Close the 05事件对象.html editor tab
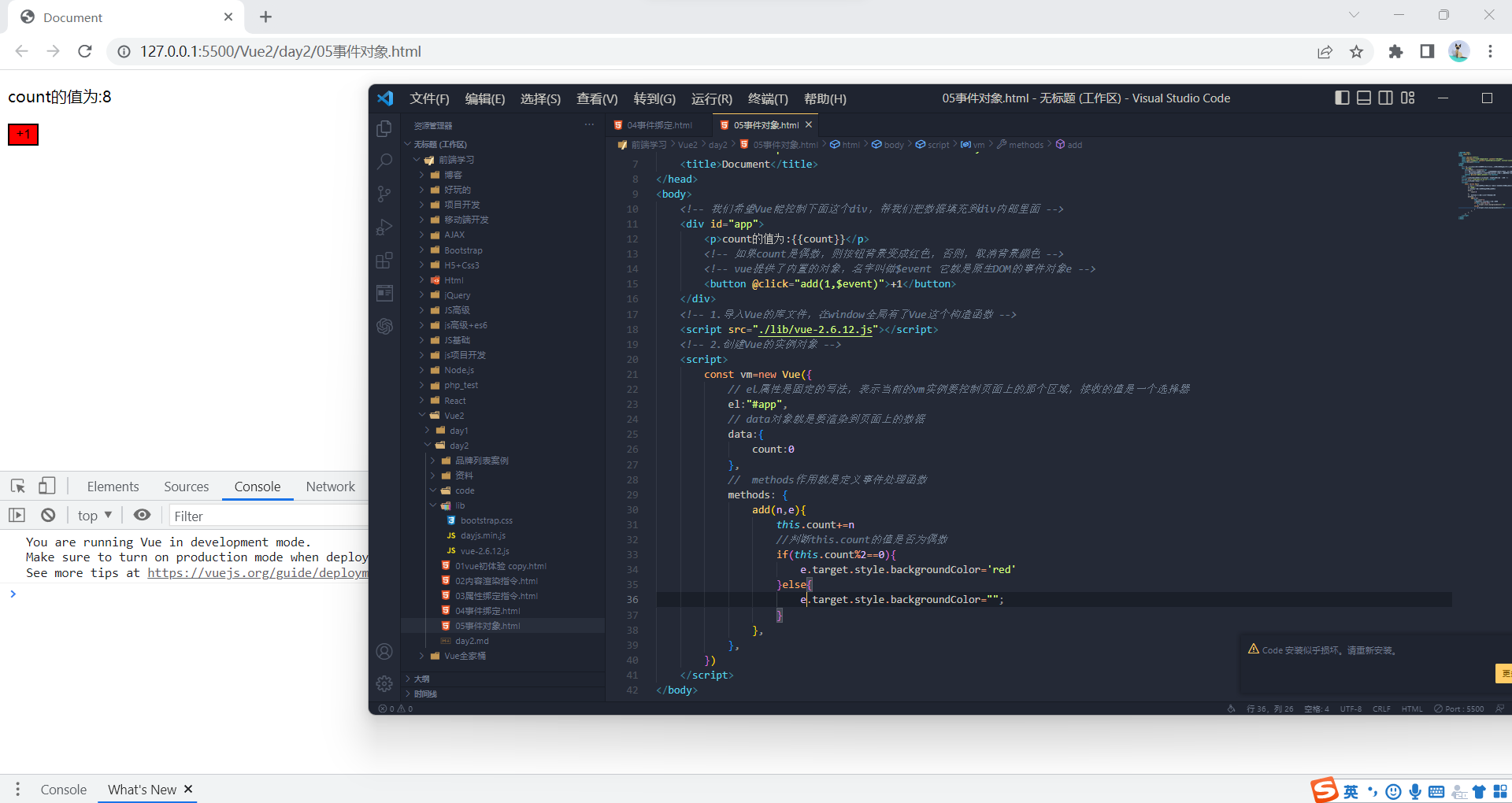1512x803 pixels. click(809, 124)
